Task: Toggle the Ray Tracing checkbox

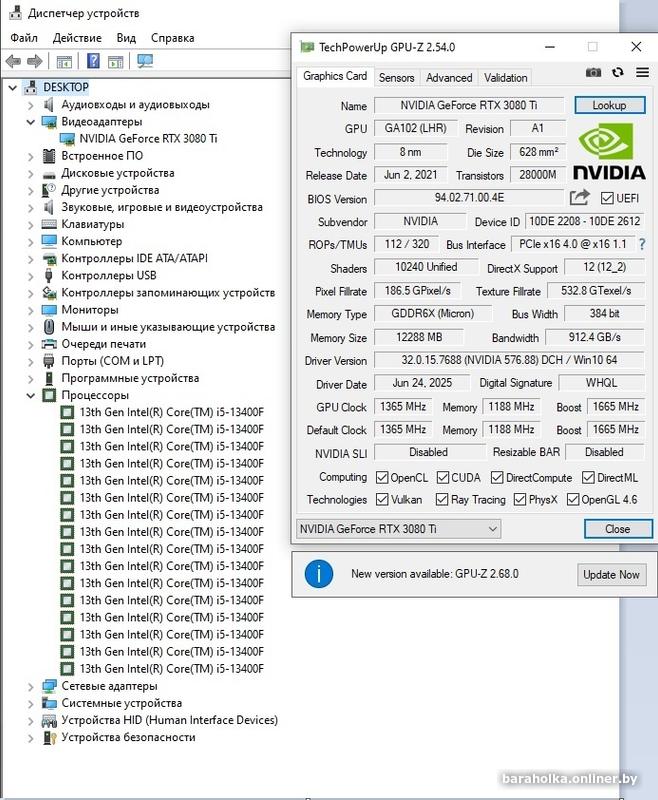Action: point(442,499)
